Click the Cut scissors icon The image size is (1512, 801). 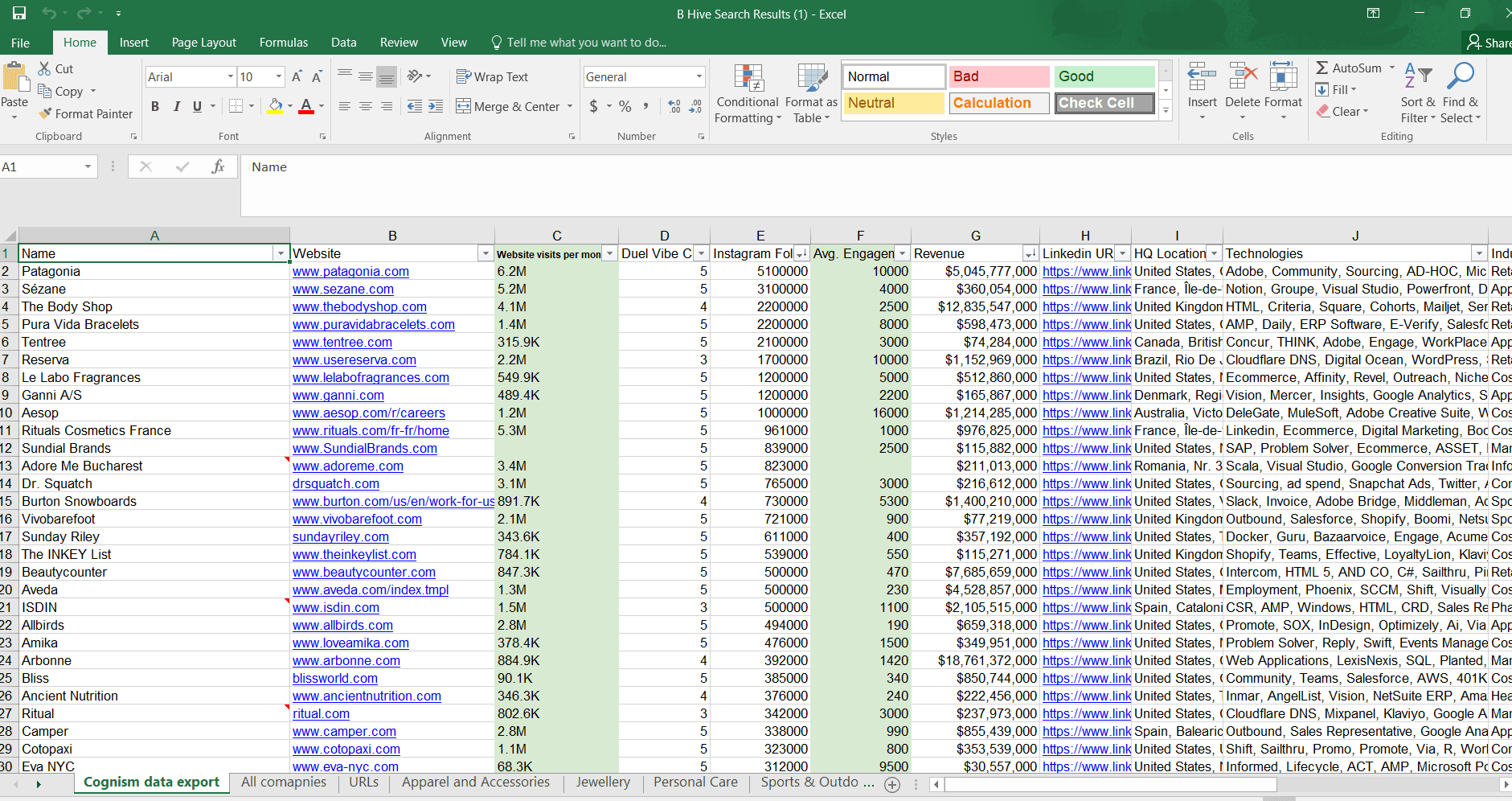pyautogui.click(x=46, y=68)
